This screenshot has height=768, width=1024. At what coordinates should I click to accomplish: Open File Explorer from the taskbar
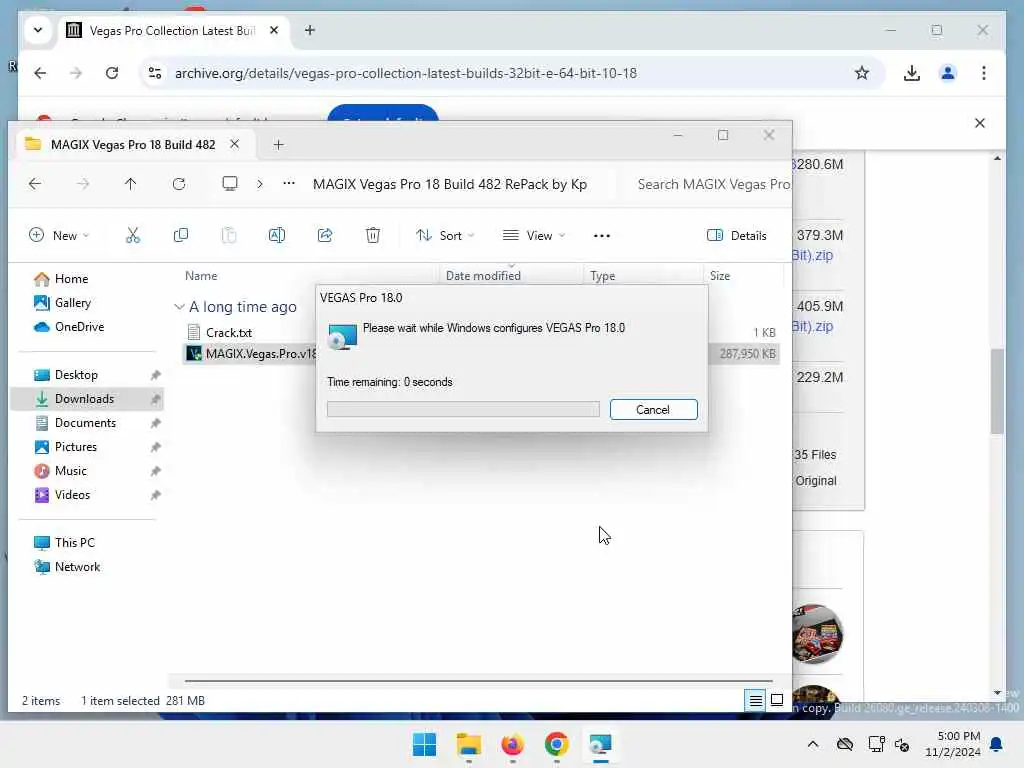tap(469, 744)
